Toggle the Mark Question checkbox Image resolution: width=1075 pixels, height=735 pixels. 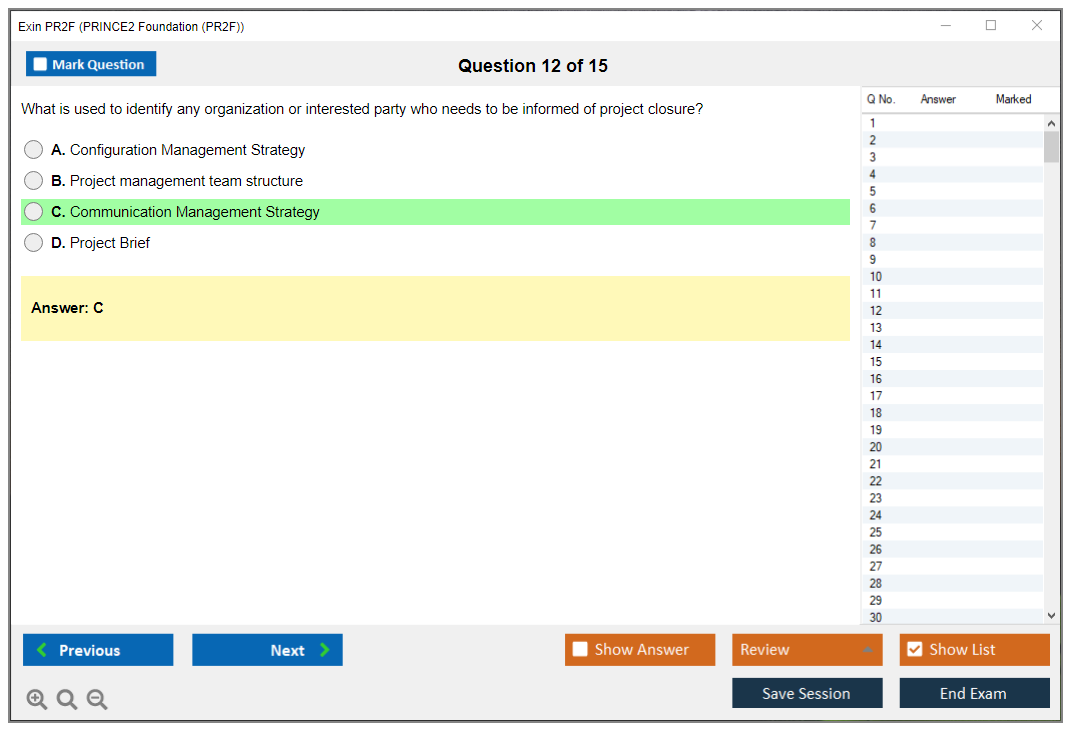[x=41, y=65]
